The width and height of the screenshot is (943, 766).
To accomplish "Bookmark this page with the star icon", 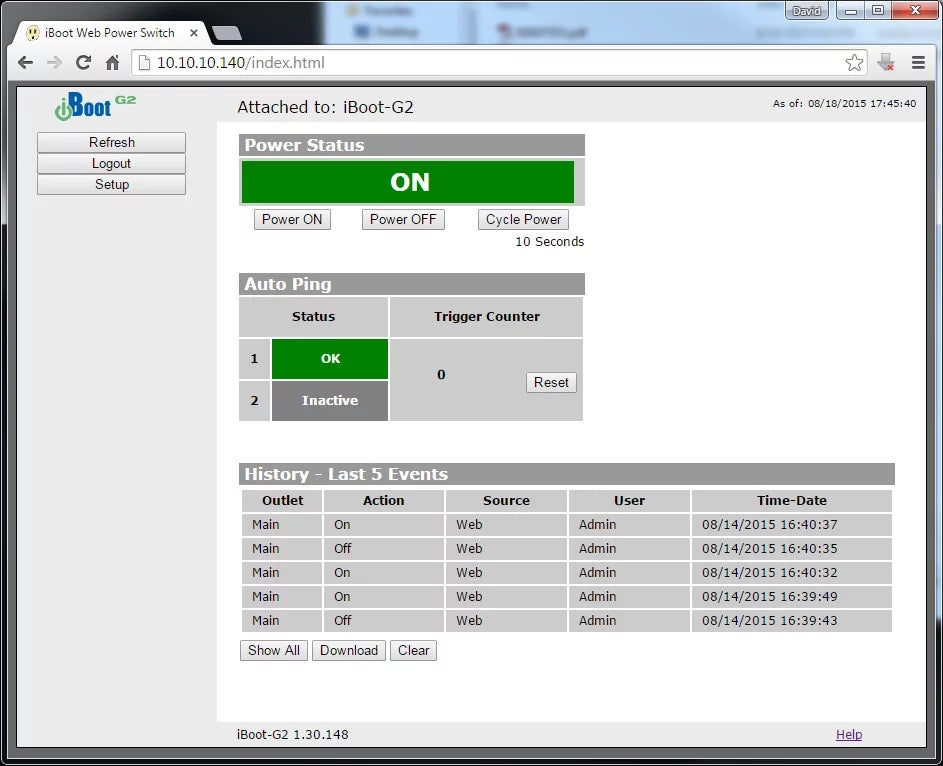I will [854, 63].
